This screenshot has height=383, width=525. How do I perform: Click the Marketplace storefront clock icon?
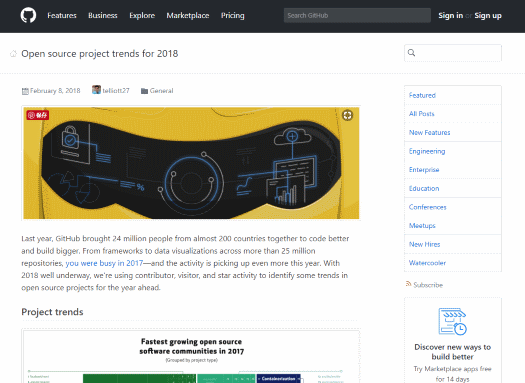point(452,321)
